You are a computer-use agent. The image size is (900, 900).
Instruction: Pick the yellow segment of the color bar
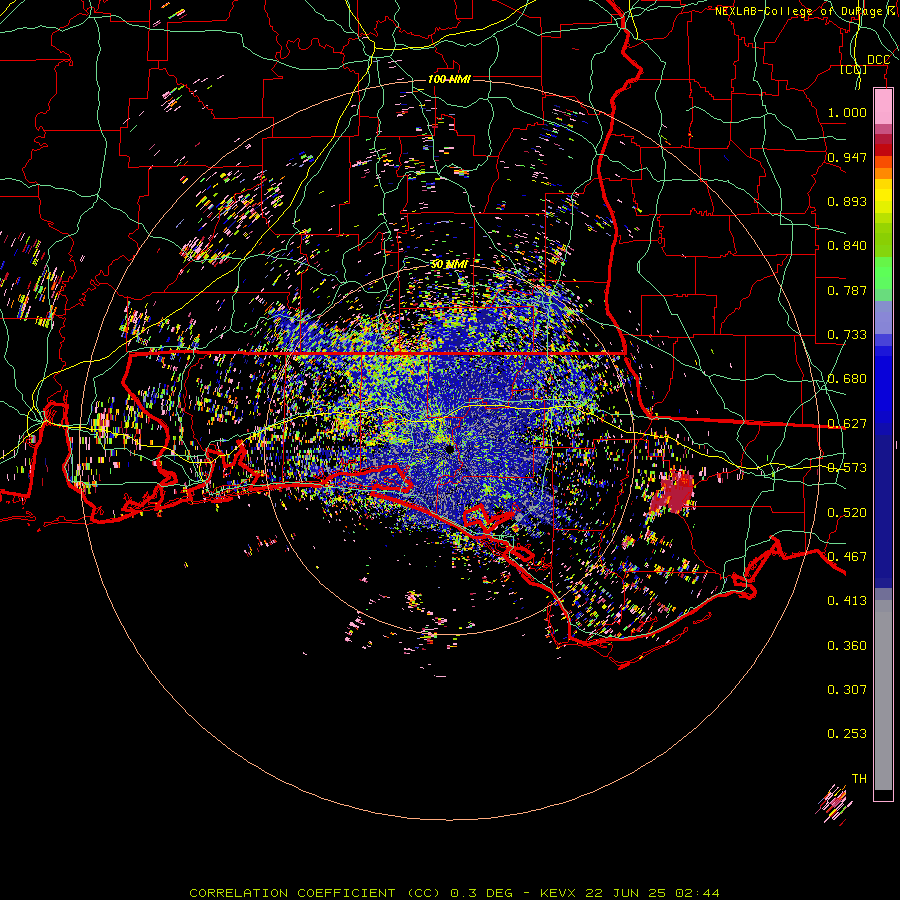tap(883, 201)
